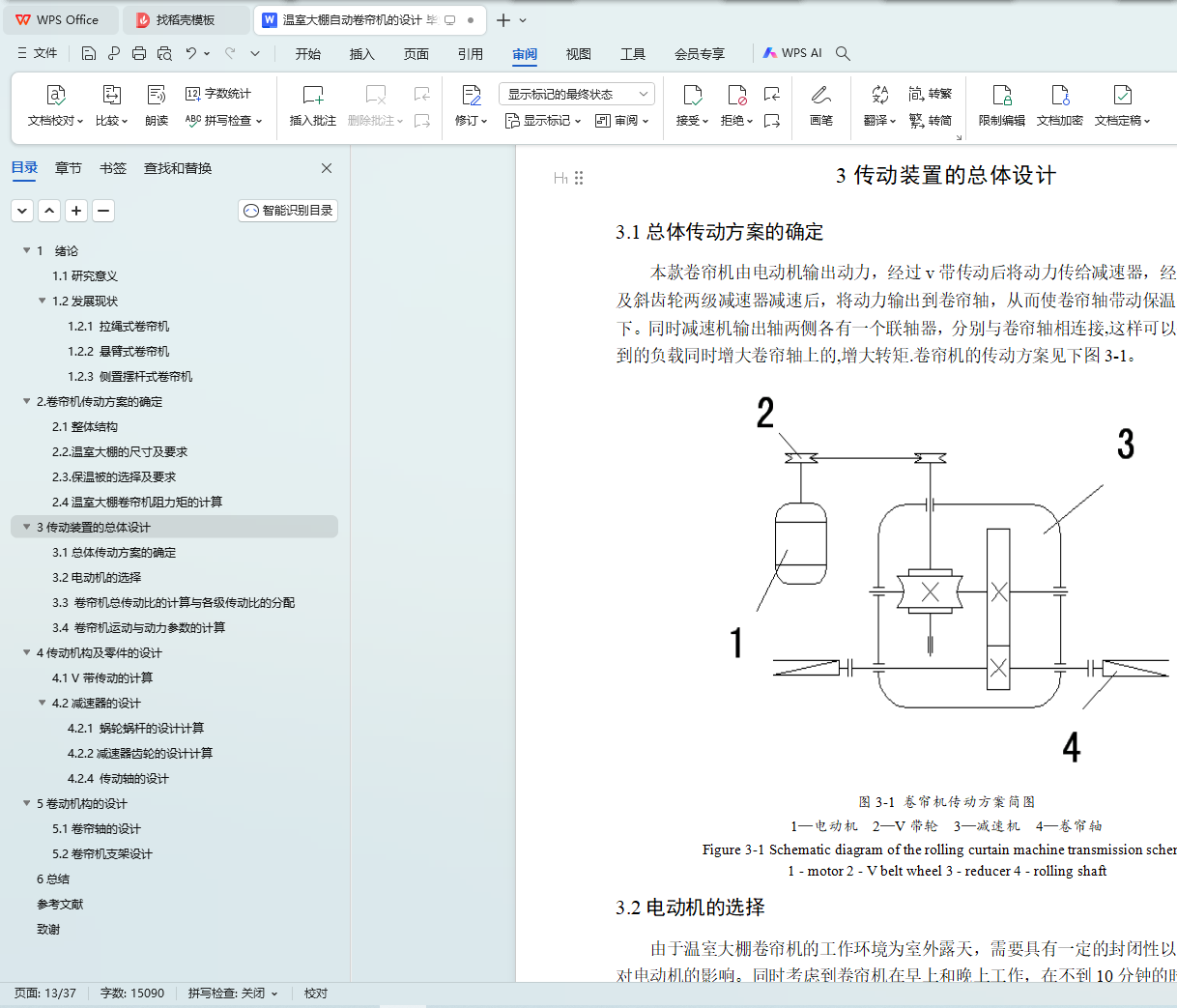The height and width of the screenshot is (1008, 1177).
Task: Open the 文件 file menu
Action: point(38,54)
